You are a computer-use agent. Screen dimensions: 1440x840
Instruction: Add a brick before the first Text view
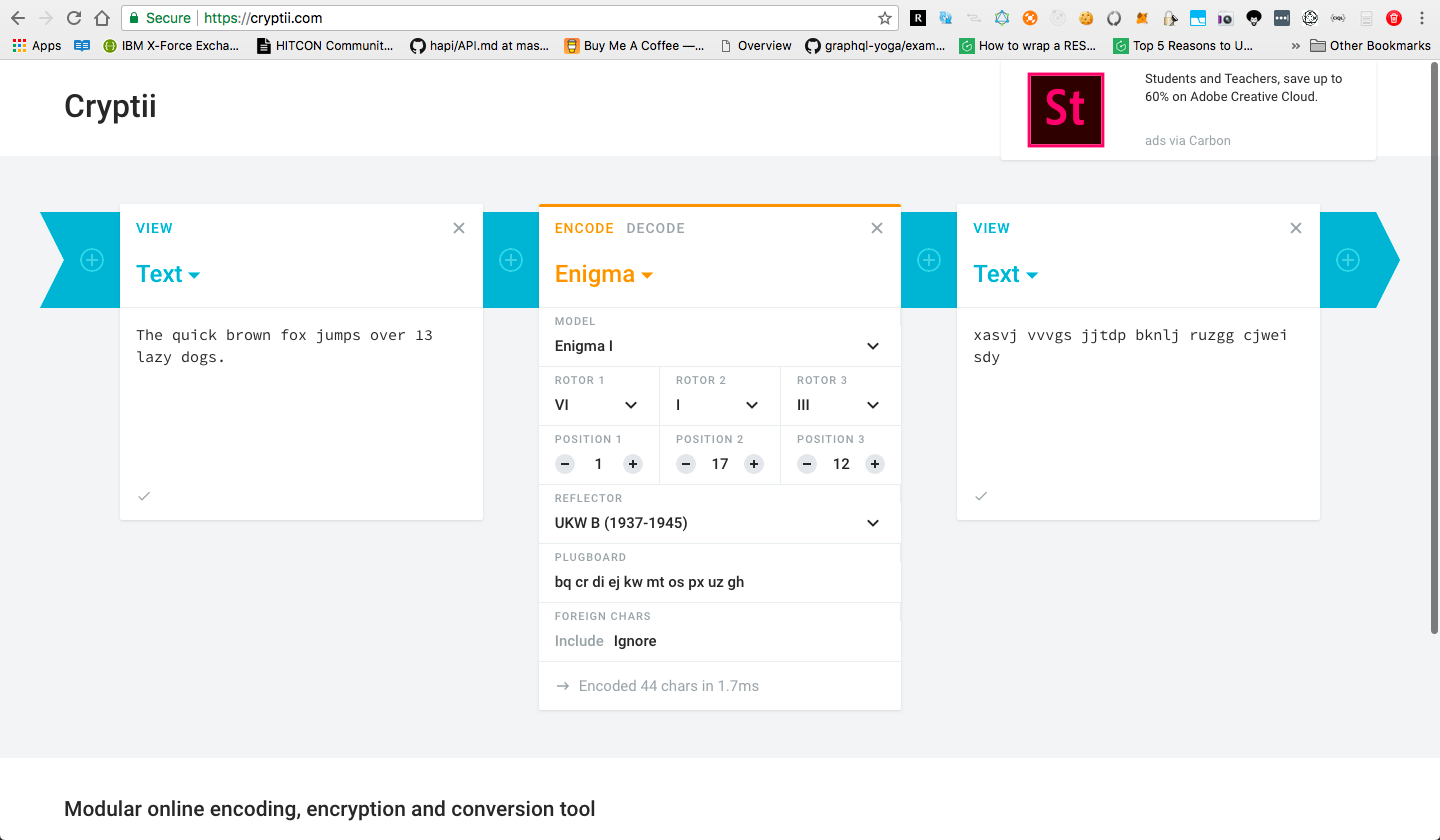[x=91, y=260]
